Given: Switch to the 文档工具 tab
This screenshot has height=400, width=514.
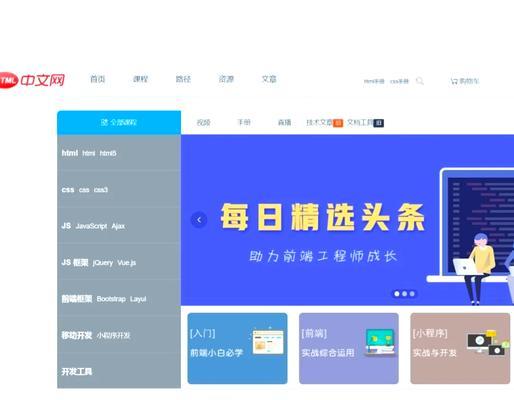Looking at the screenshot, I should pos(360,123).
